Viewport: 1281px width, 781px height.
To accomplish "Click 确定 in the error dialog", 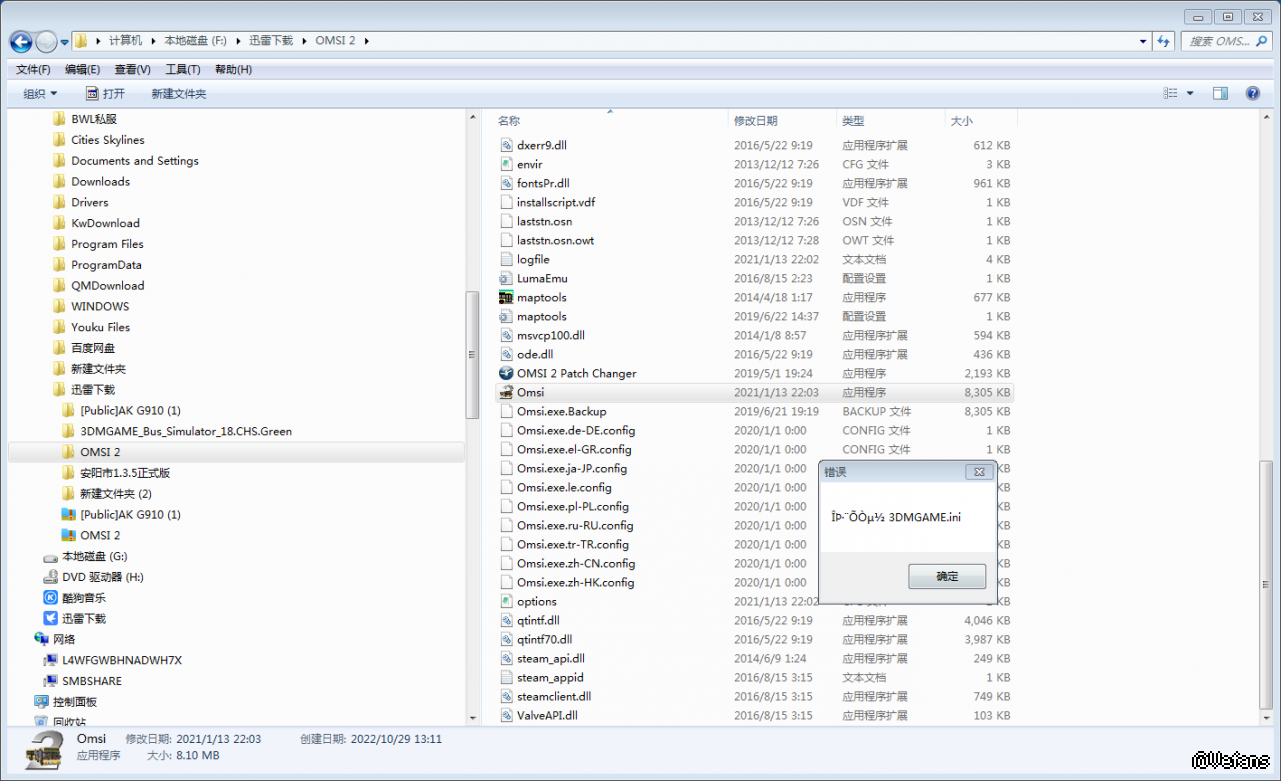I will [x=947, y=576].
